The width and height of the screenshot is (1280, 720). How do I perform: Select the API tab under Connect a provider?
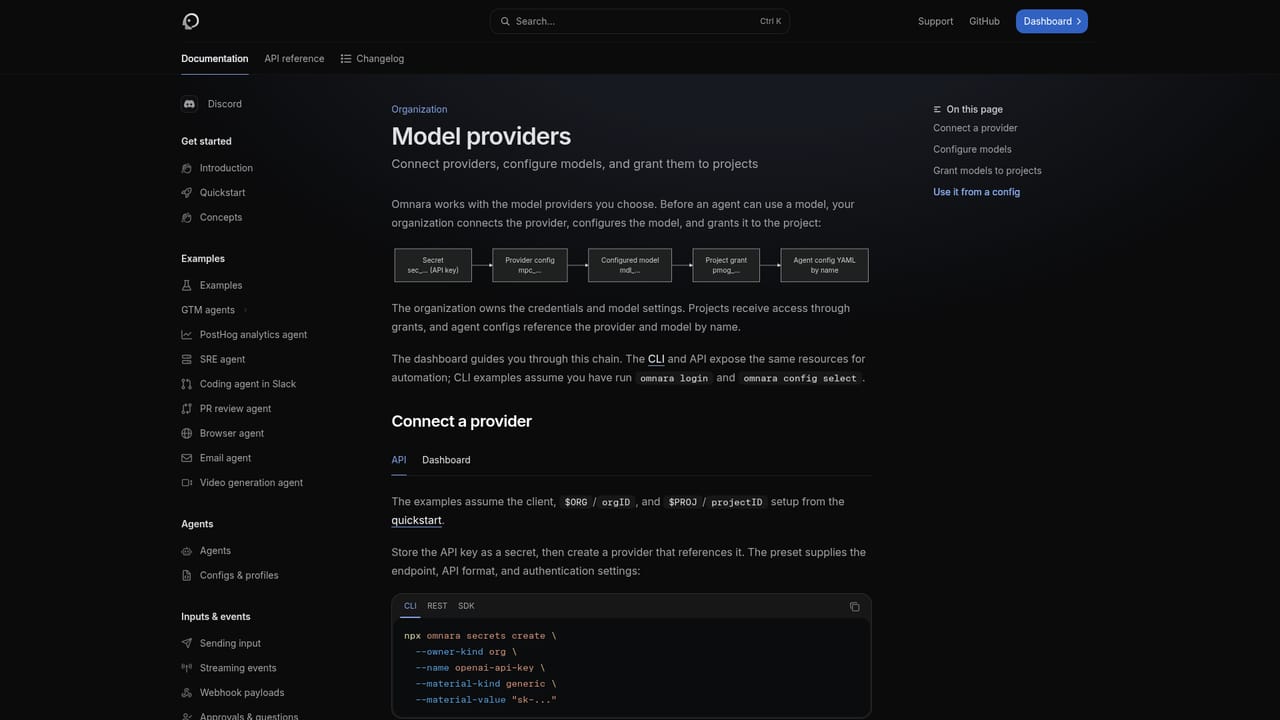coord(399,460)
